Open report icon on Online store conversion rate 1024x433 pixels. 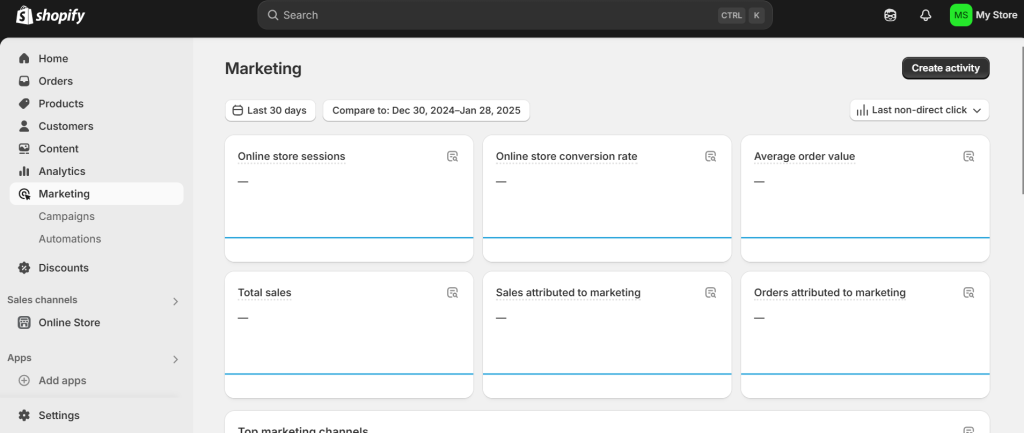(x=711, y=156)
